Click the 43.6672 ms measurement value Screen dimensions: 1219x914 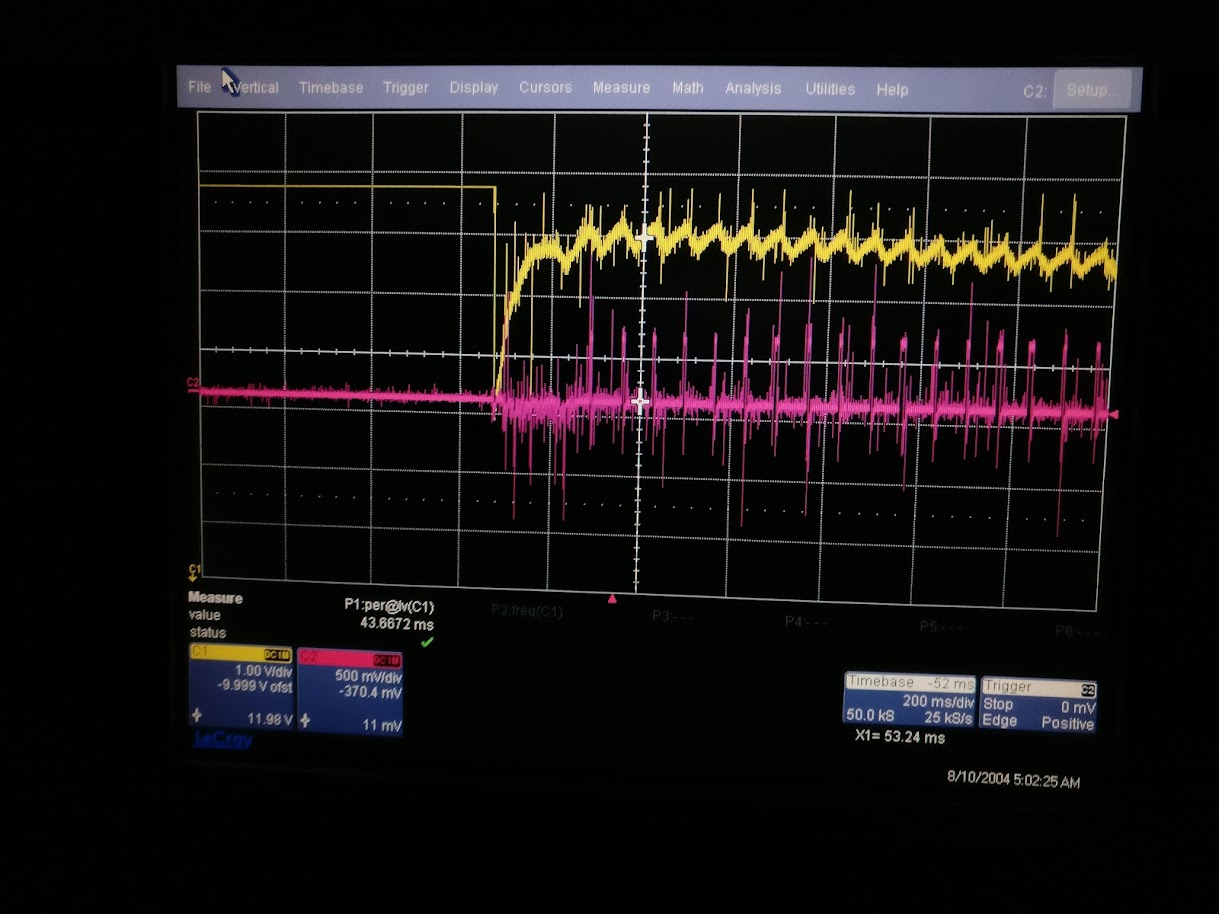[397, 623]
